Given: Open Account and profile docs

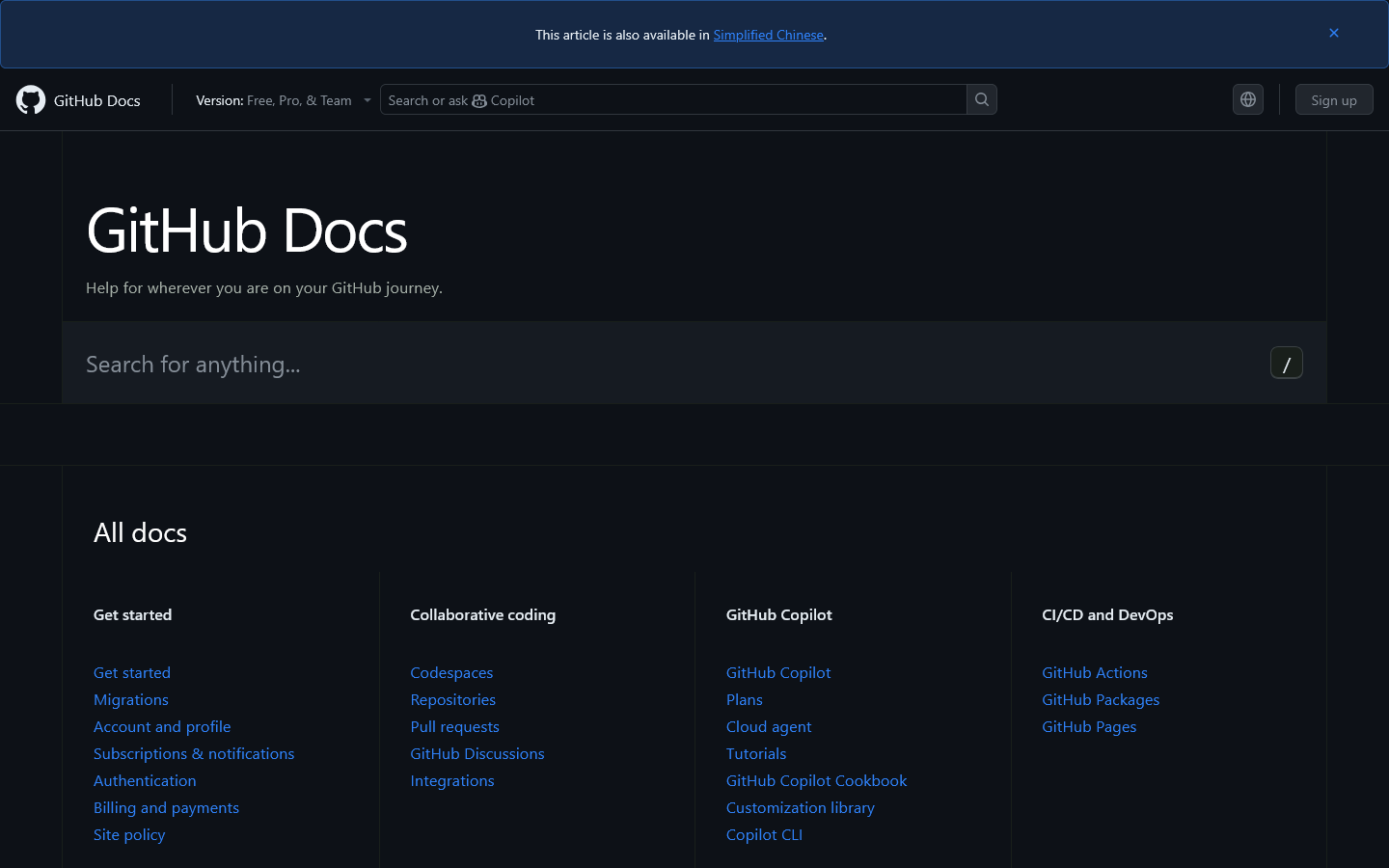Looking at the screenshot, I should 162,726.
